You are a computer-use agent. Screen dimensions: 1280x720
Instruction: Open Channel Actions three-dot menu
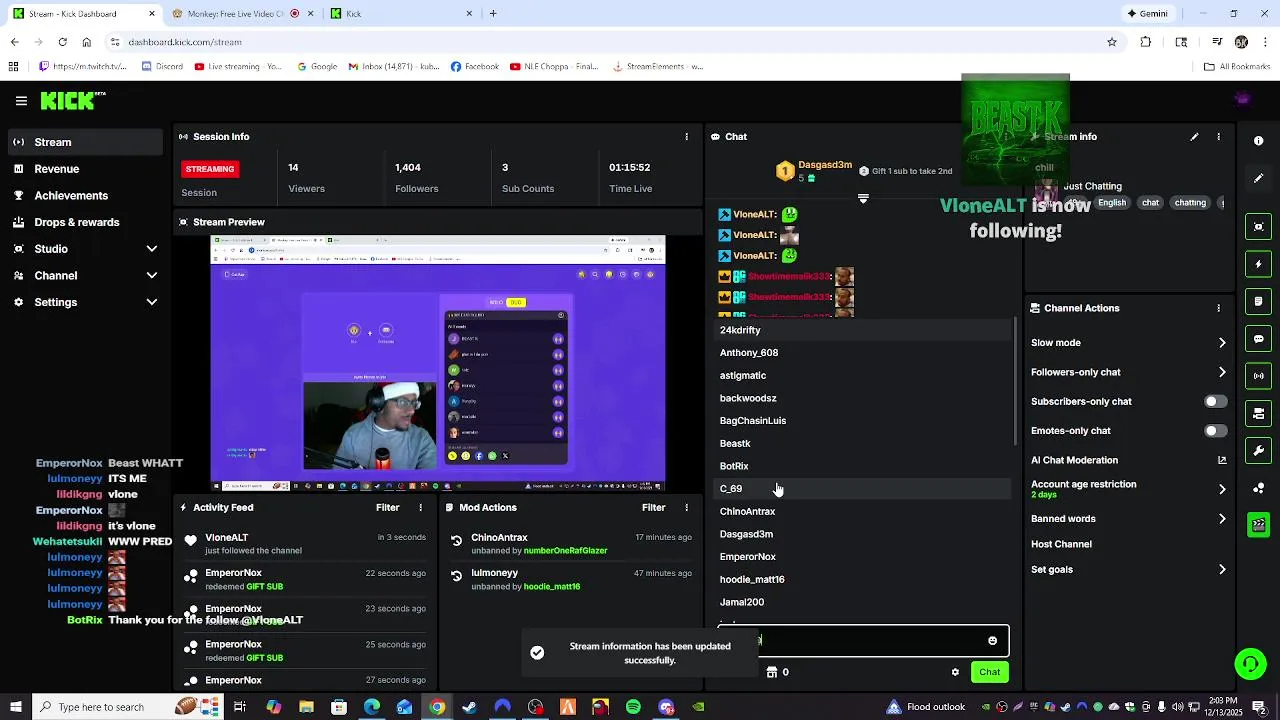(x=1218, y=308)
